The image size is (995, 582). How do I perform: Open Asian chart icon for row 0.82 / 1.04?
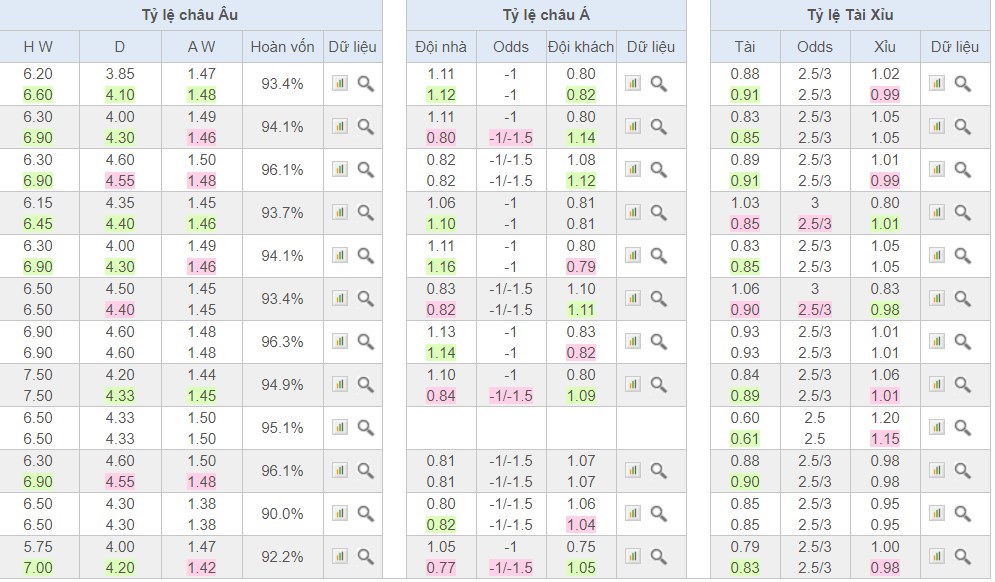633,513
